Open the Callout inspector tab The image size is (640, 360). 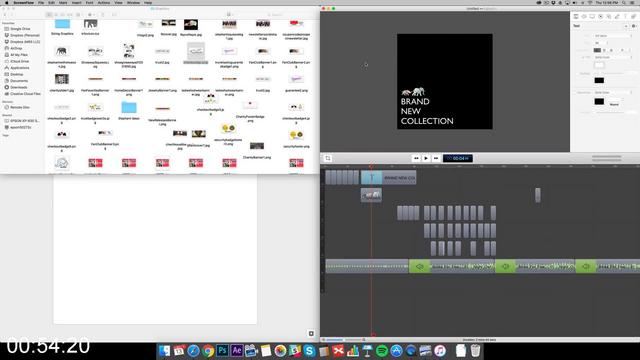600,16
